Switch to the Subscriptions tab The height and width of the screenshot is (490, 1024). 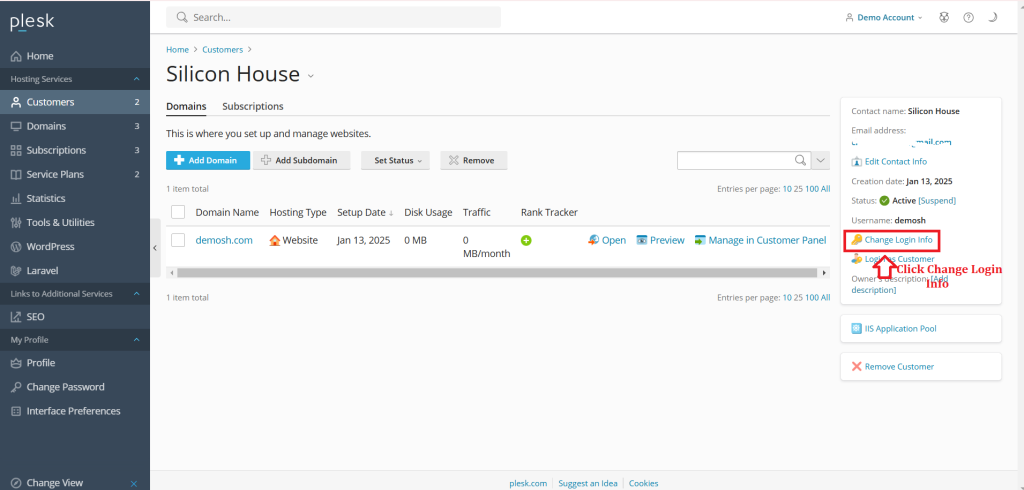[253, 106]
